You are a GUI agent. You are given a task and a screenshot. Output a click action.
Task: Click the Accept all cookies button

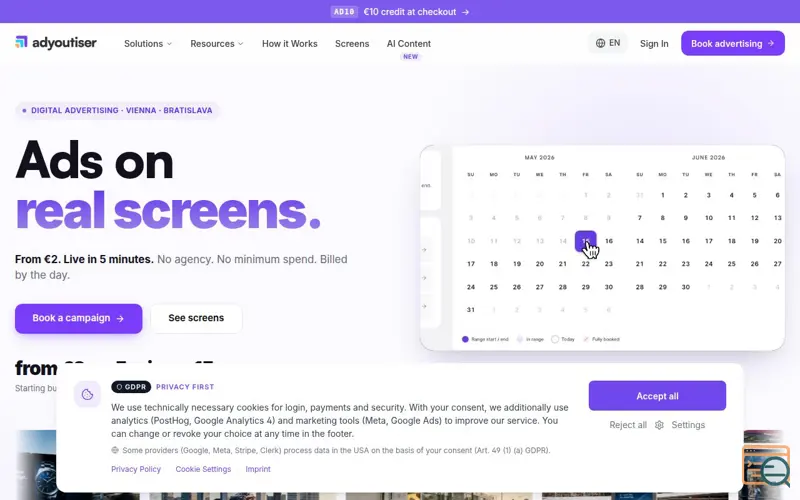657,396
